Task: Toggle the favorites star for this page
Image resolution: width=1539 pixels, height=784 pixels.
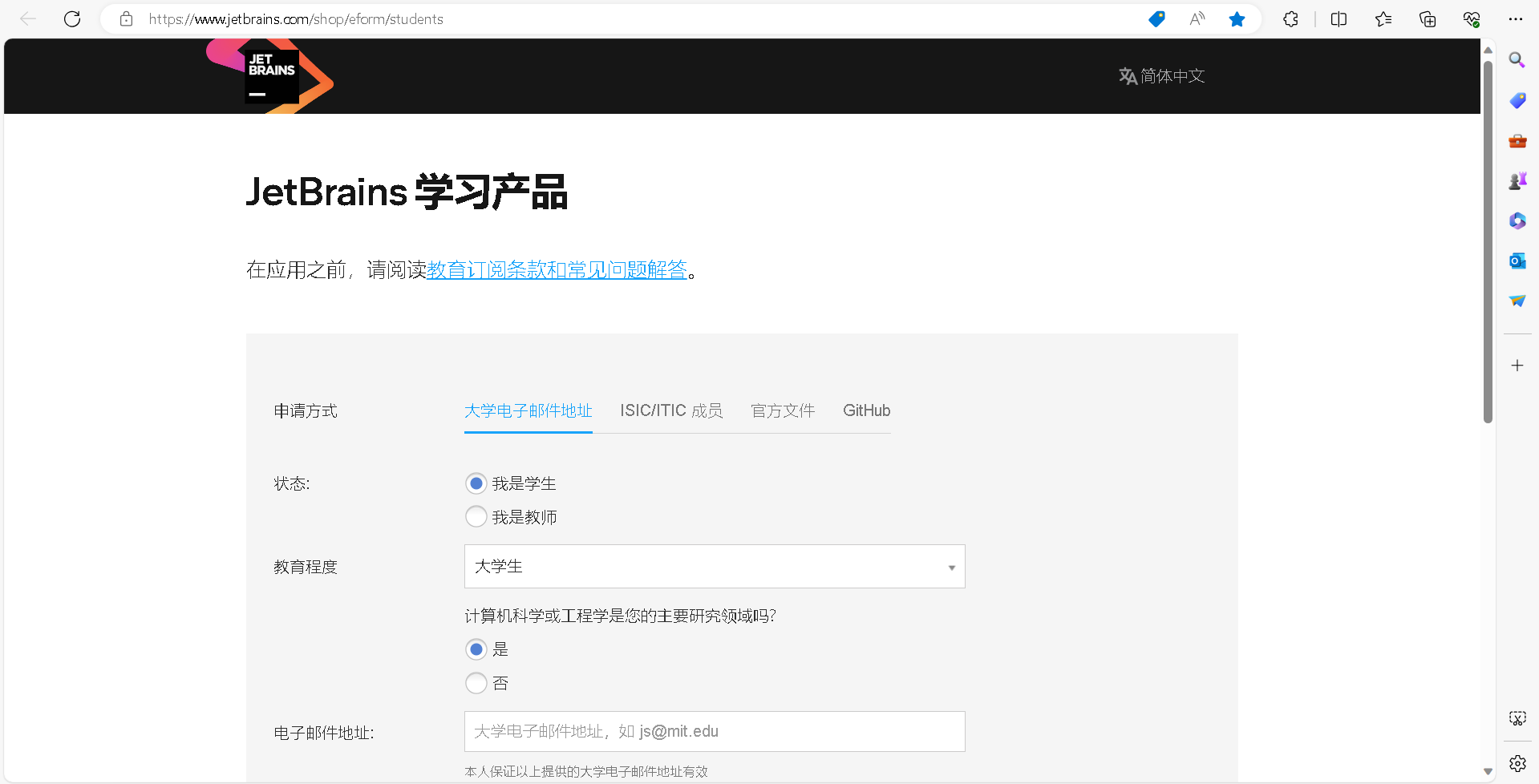Action: coord(1237,19)
